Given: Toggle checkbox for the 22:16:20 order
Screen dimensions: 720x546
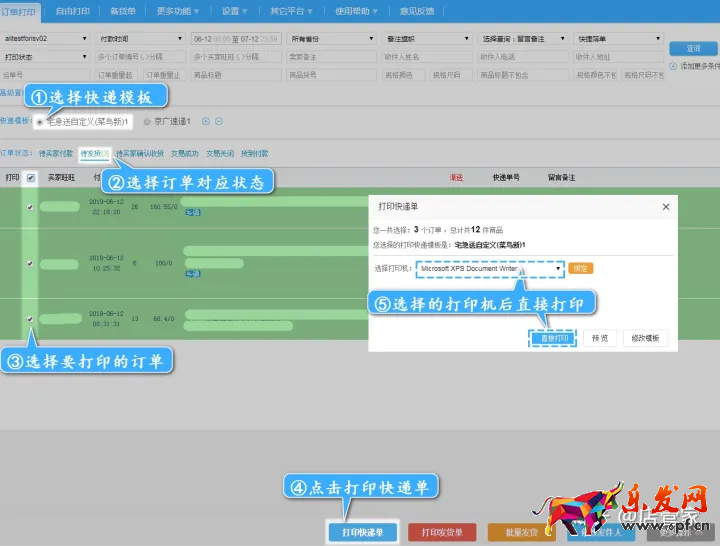Looking at the screenshot, I should pos(30,207).
